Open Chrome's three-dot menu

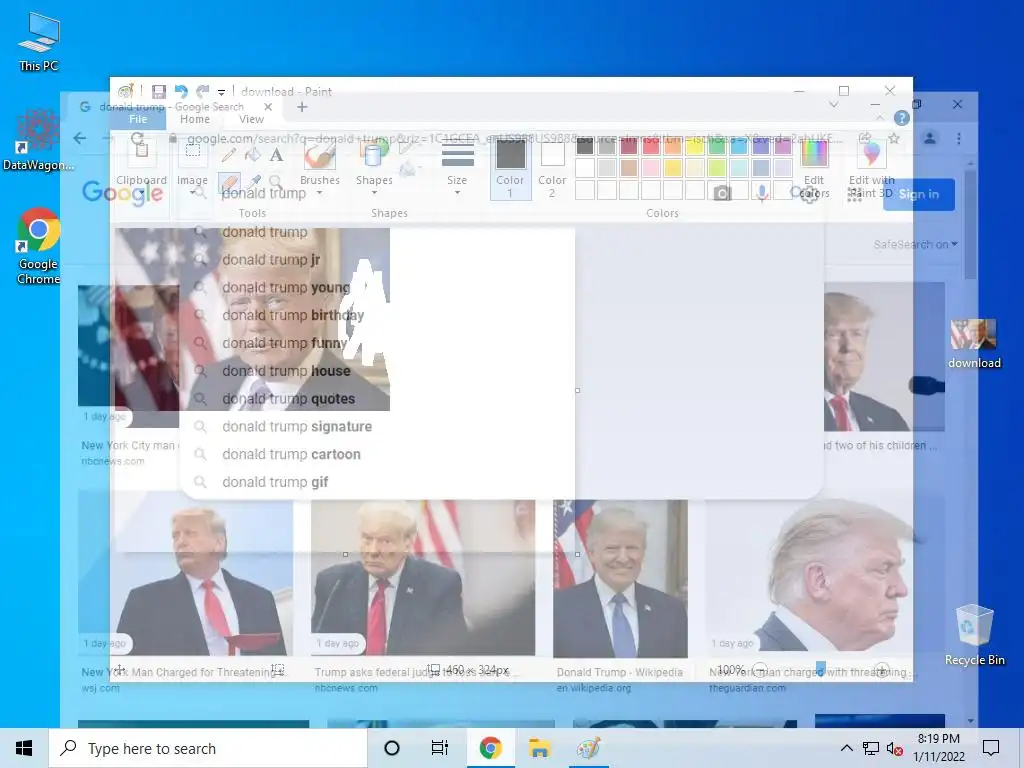959,138
